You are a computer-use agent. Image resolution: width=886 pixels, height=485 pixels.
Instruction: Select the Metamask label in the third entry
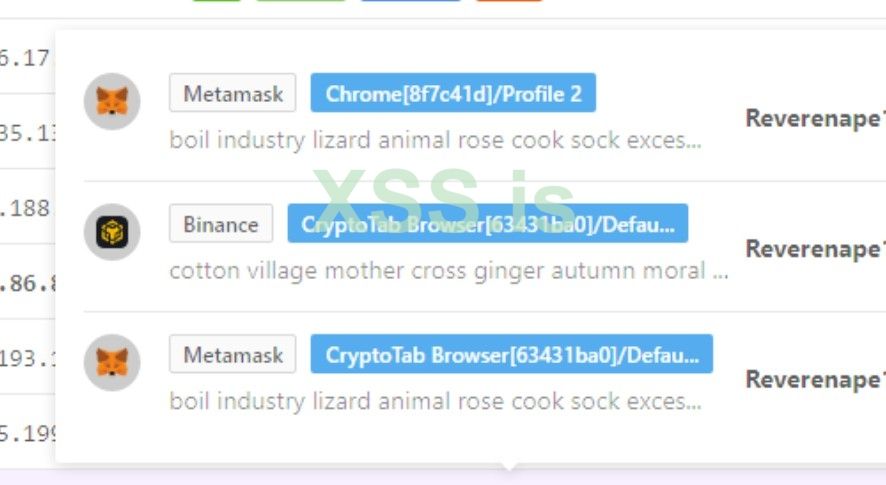pyautogui.click(x=232, y=355)
